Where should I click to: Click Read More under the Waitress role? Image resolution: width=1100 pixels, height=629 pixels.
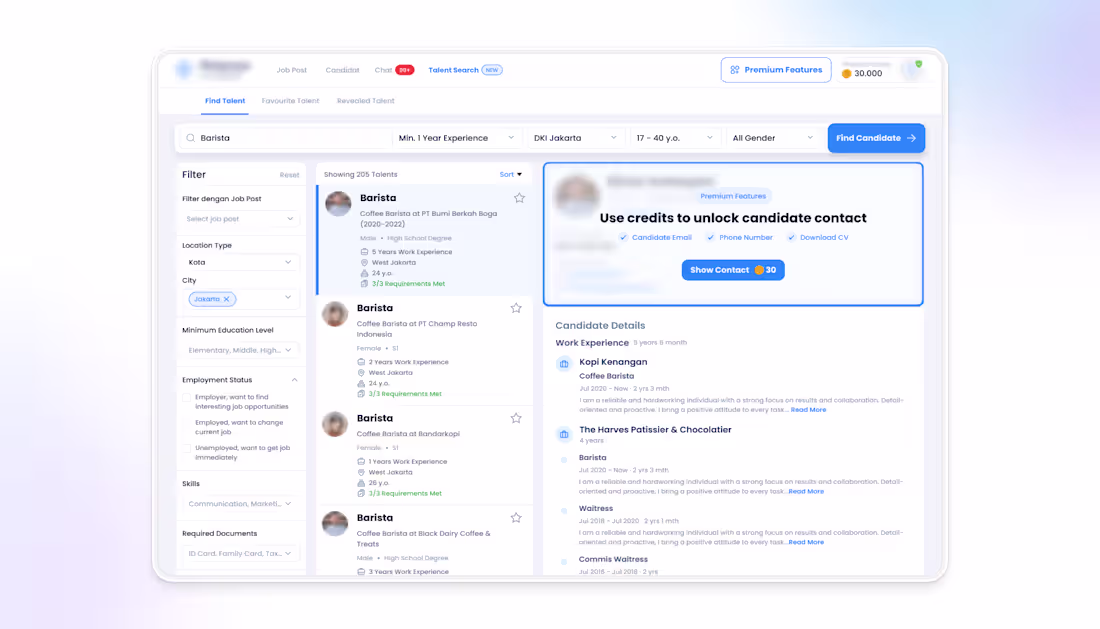(806, 542)
